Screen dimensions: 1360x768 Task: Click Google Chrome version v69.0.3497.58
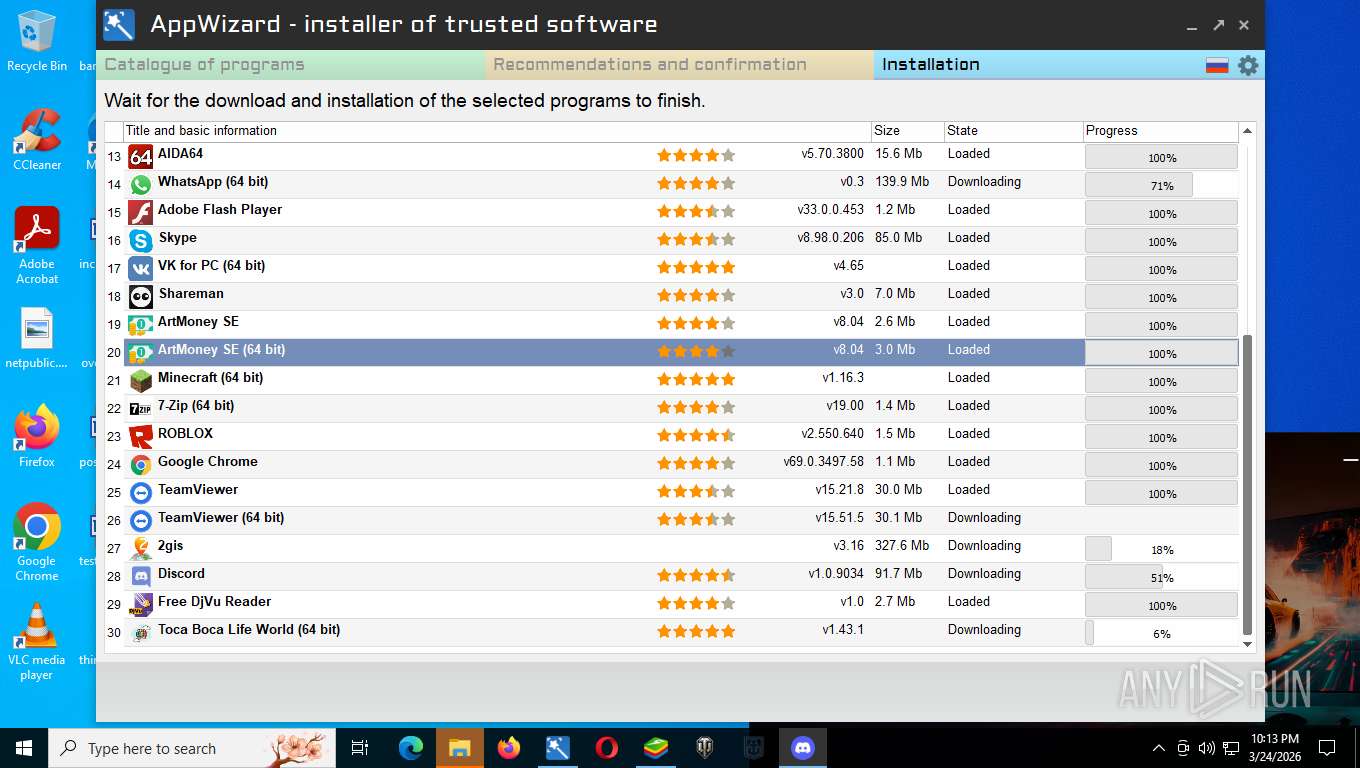coord(823,462)
